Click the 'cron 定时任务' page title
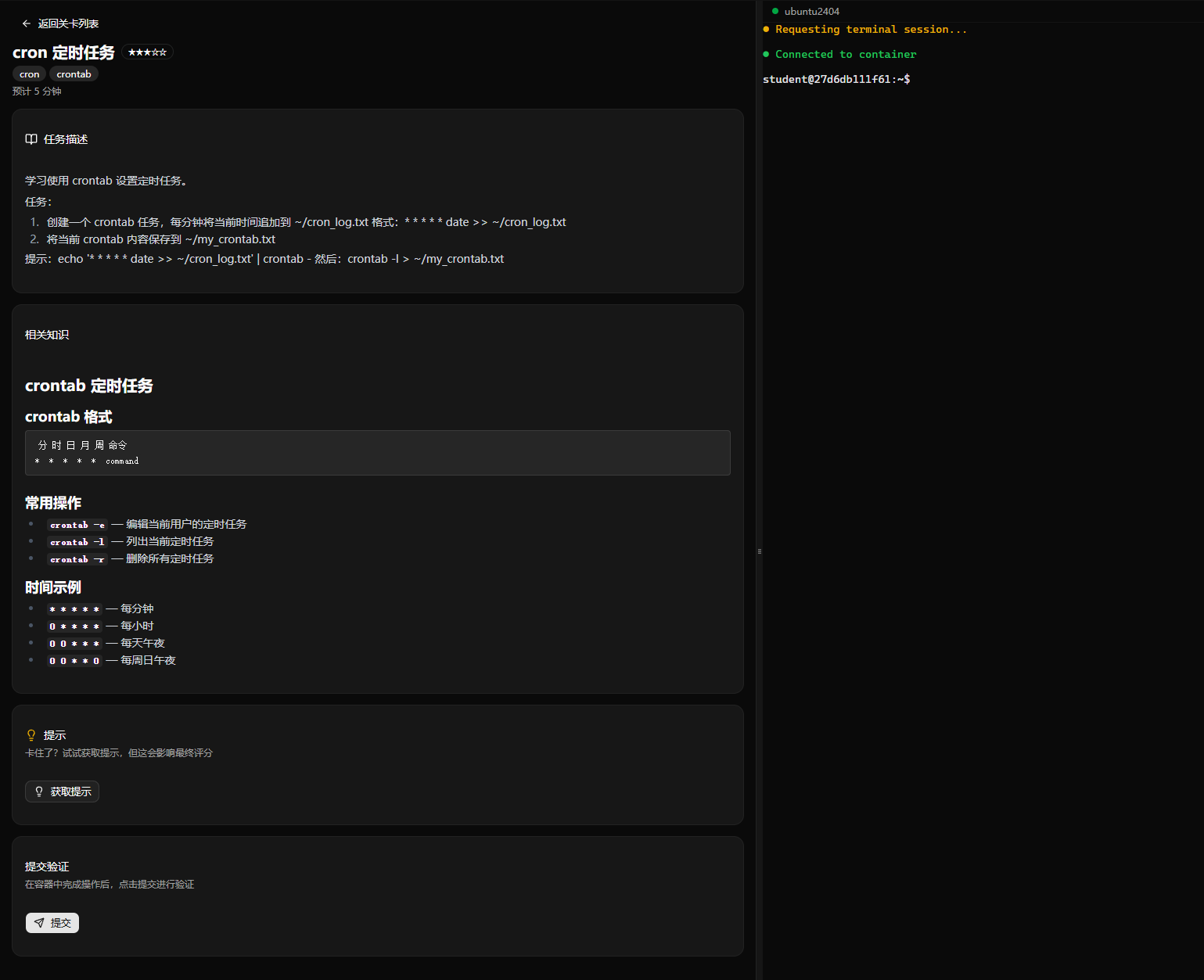 tap(63, 52)
